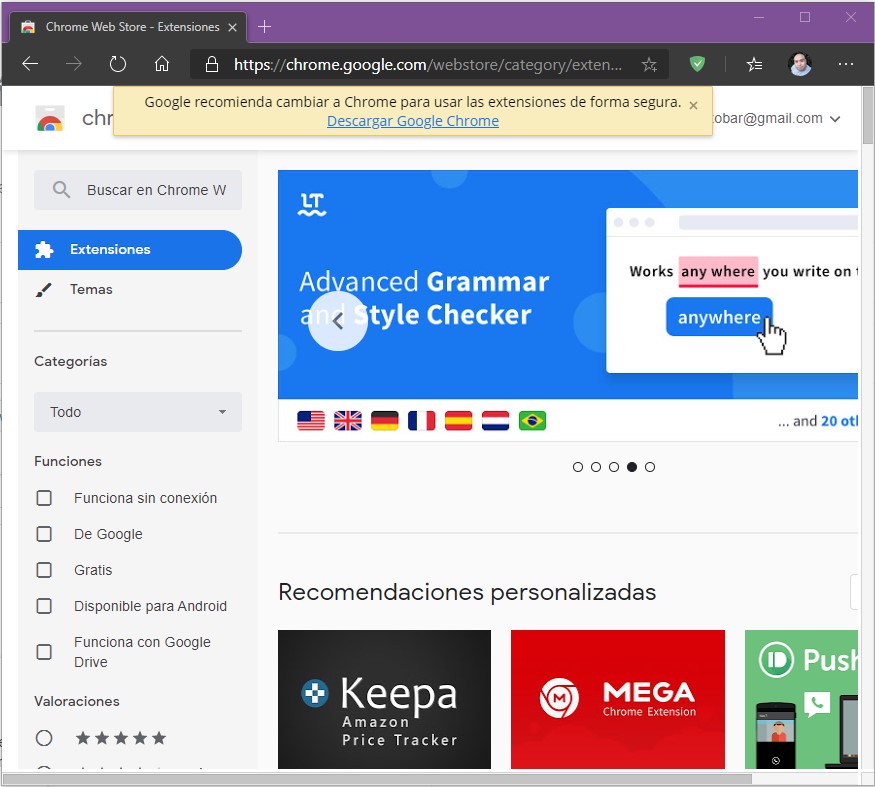Bookmark page with address bar star
The height and width of the screenshot is (787, 875).
pyautogui.click(x=649, y=64)
